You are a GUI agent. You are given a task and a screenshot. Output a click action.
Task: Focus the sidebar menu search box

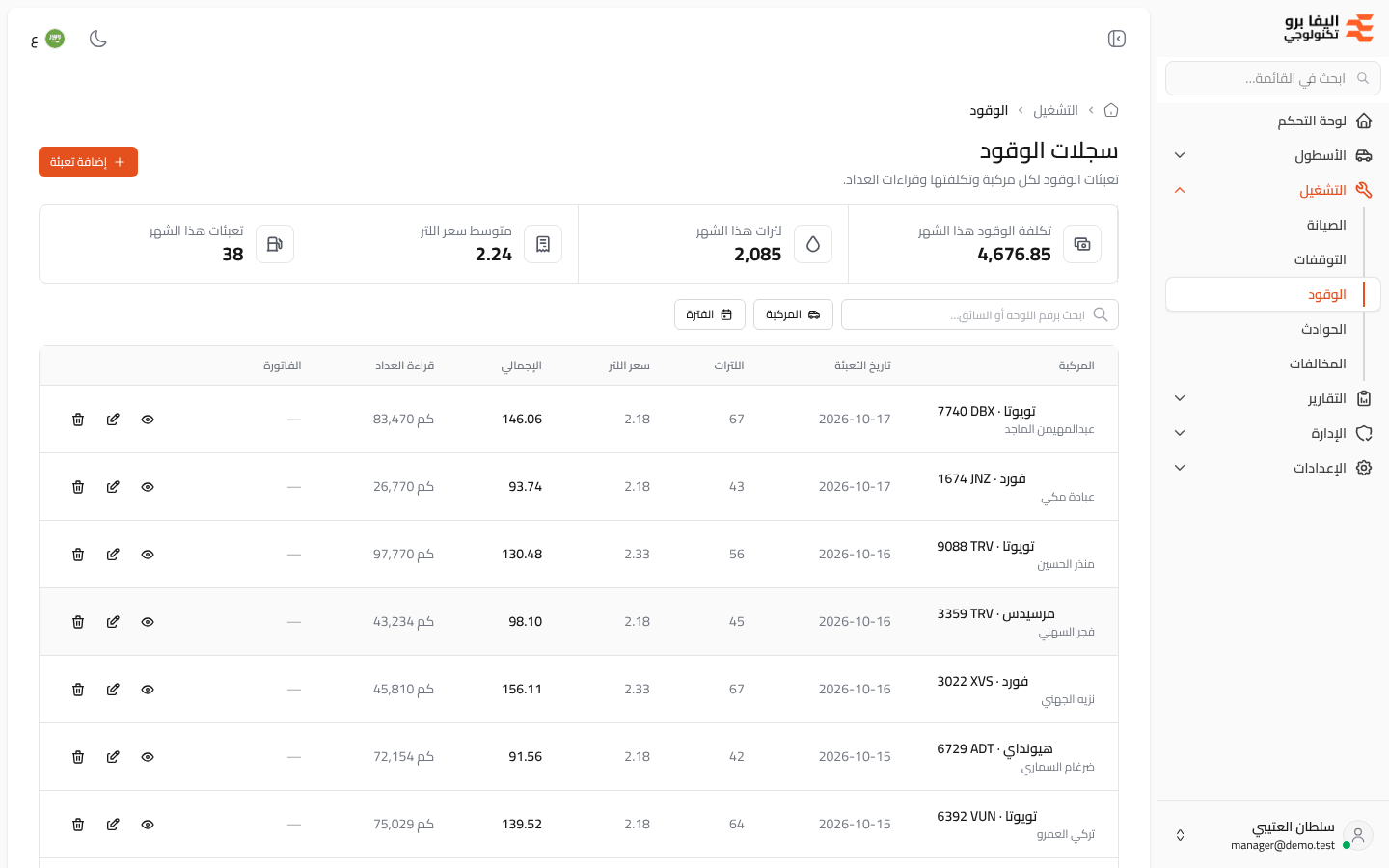tap(1273, 78)
